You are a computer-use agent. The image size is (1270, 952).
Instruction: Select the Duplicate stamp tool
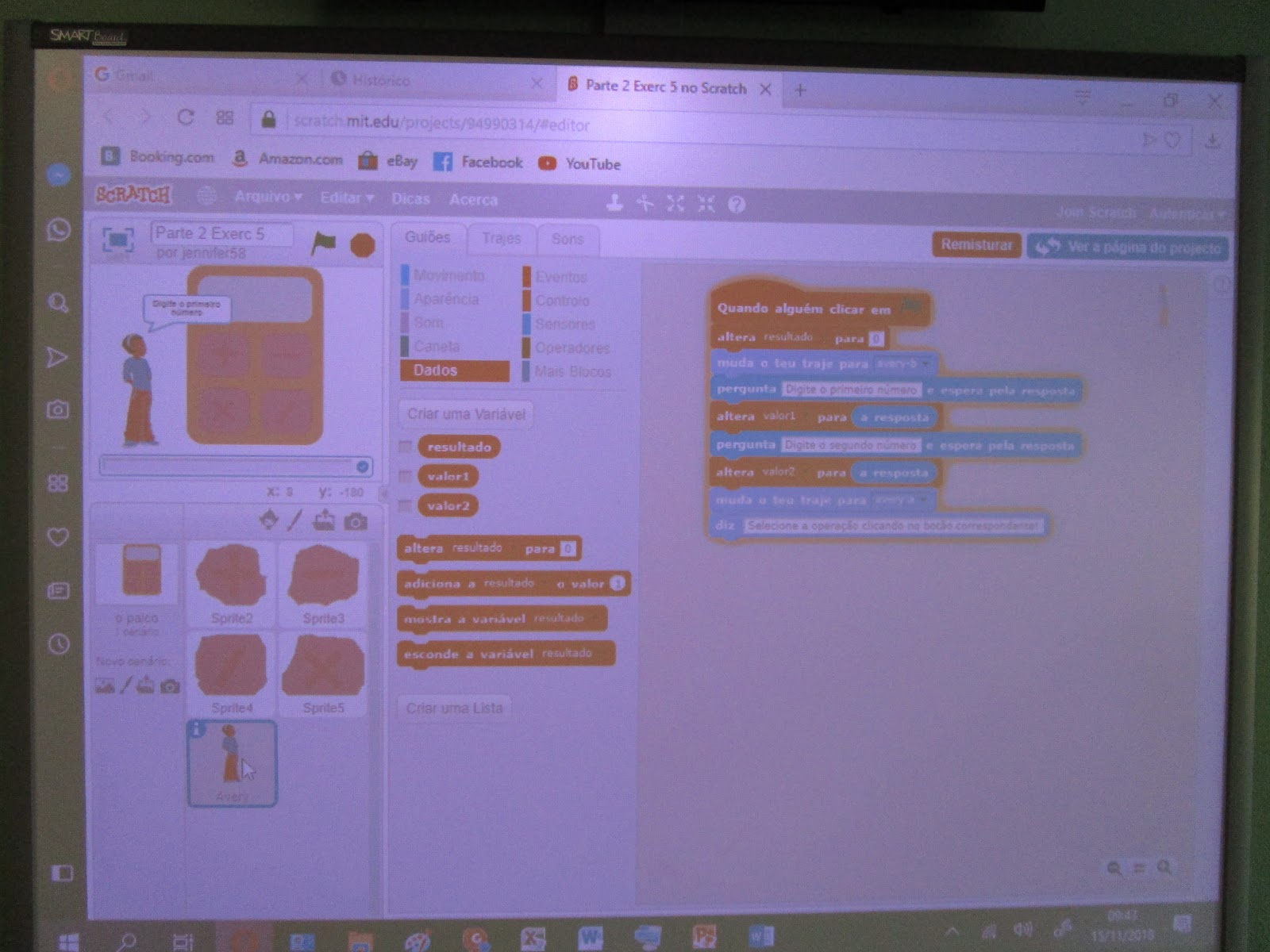[614, 203]
